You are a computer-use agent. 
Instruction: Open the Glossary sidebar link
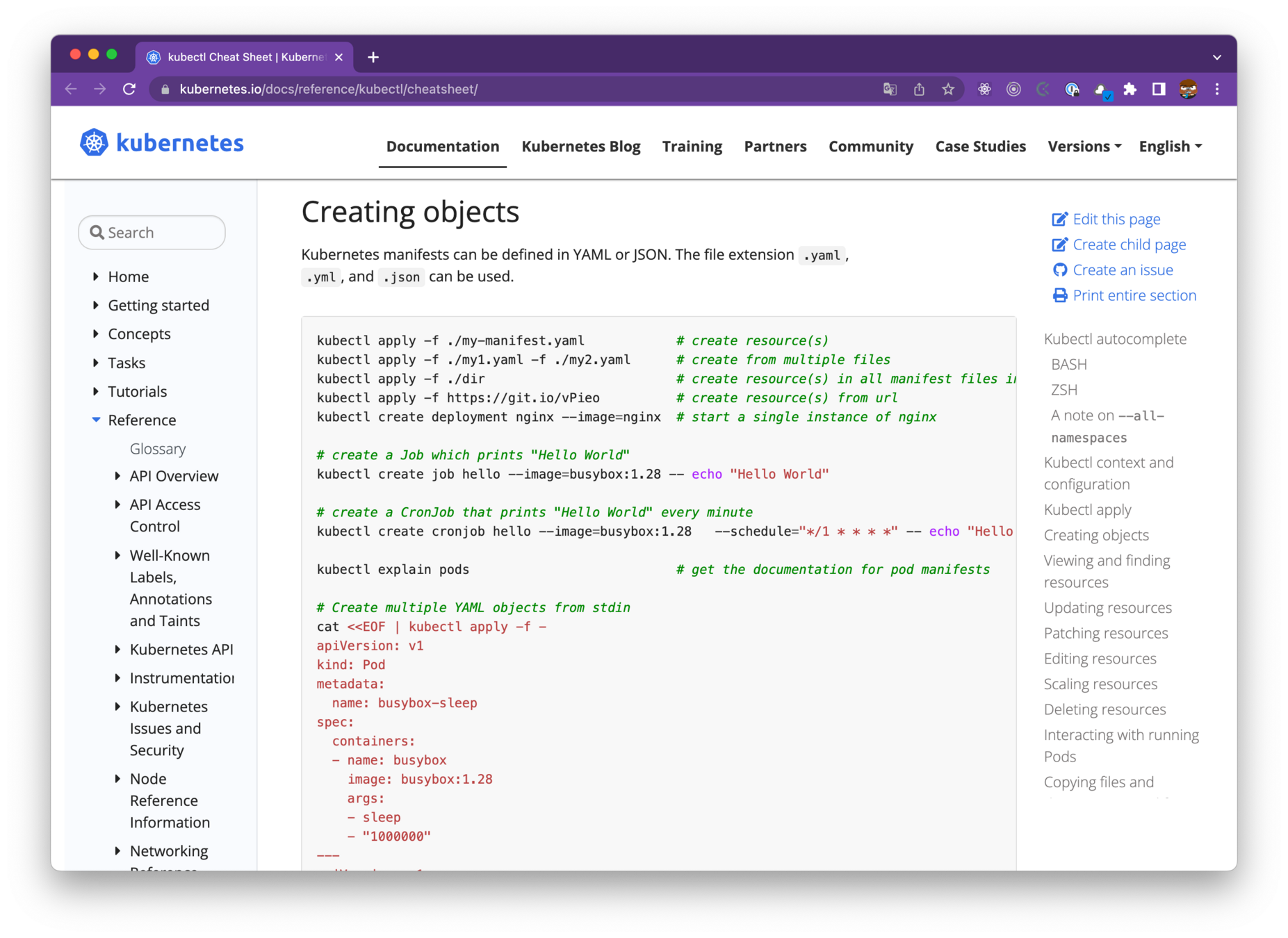(158, 449)
